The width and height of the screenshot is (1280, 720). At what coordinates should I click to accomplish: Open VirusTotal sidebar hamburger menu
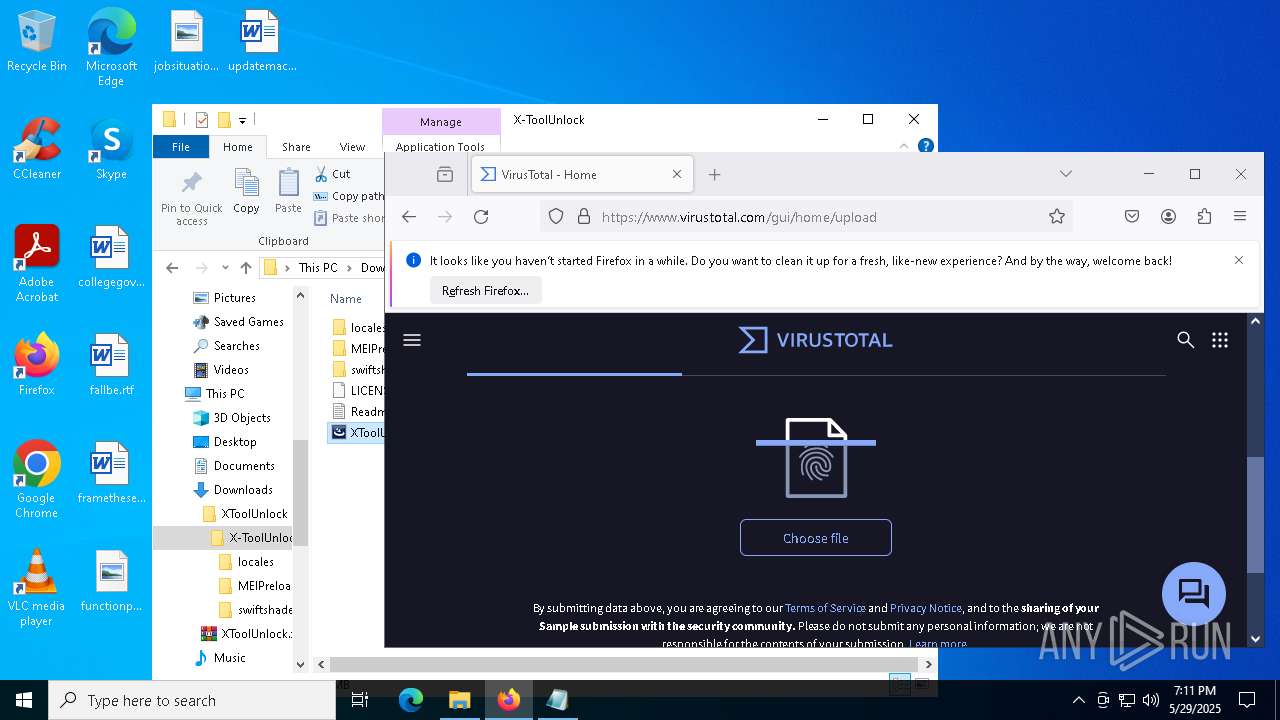coord(412,340)
